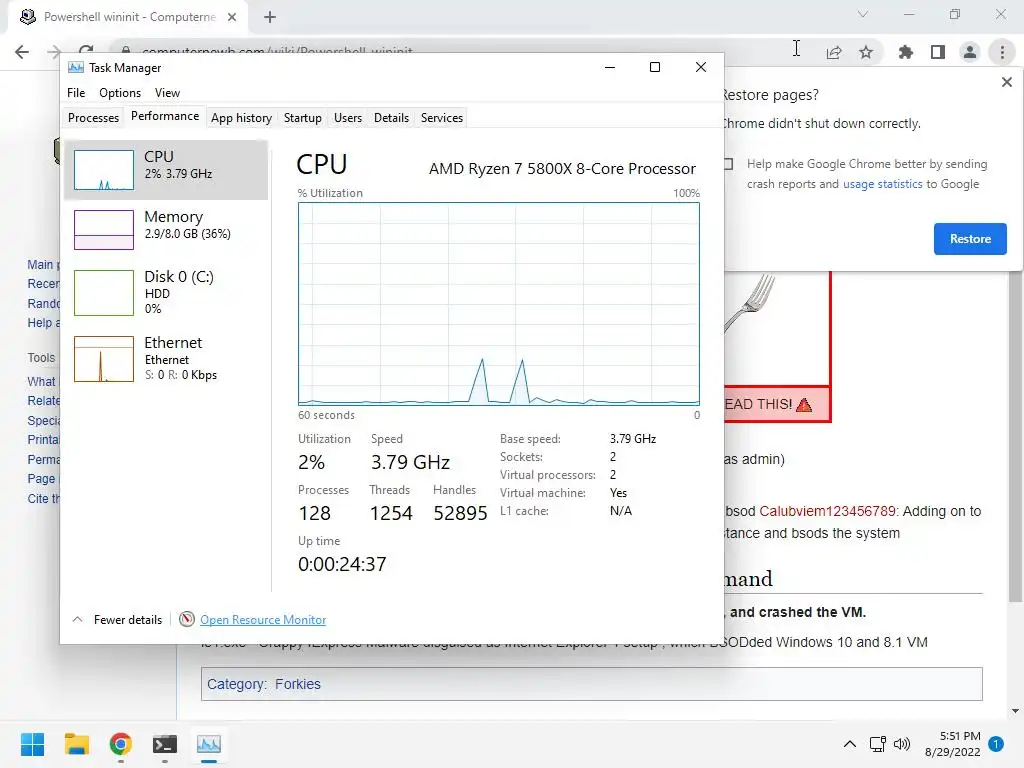Open the Chrome profile avatar

coord(970,52)
